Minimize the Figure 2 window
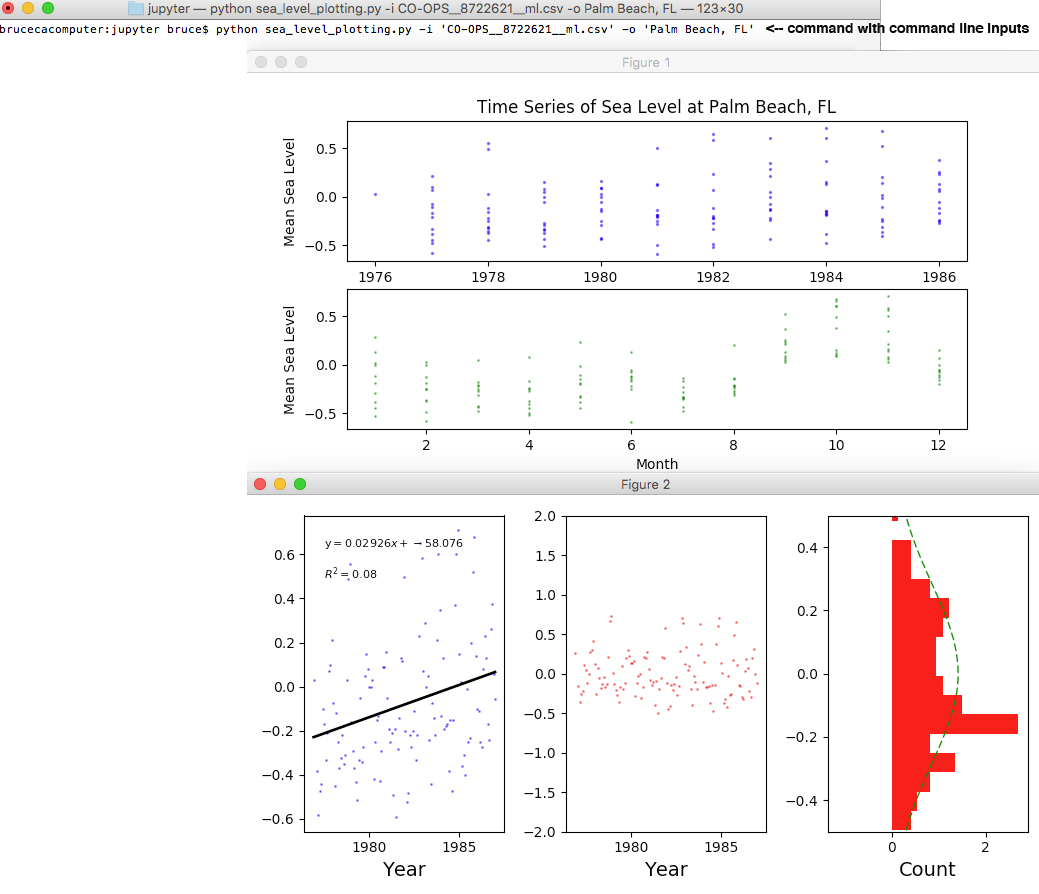 pos(280,484)
